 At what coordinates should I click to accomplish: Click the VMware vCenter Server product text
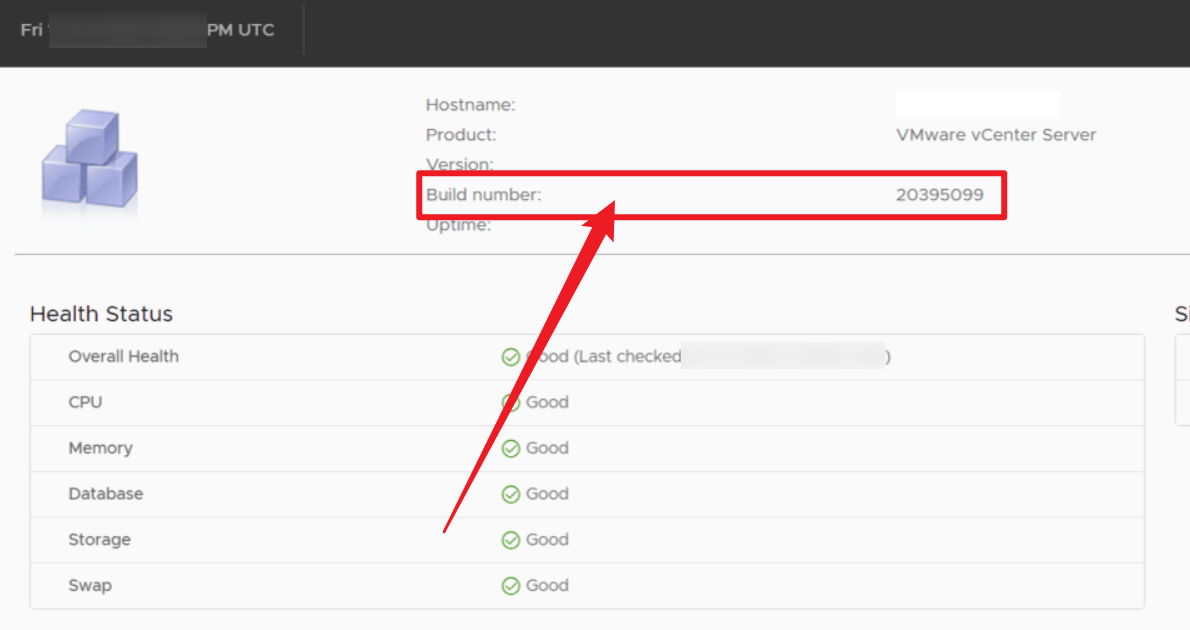pos(996,135)
